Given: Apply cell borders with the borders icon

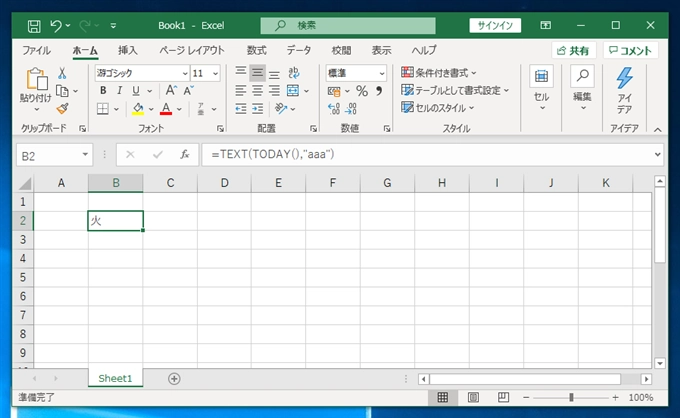Looking at the screenshot, I should pyautogui.click(x=103, y=109).
